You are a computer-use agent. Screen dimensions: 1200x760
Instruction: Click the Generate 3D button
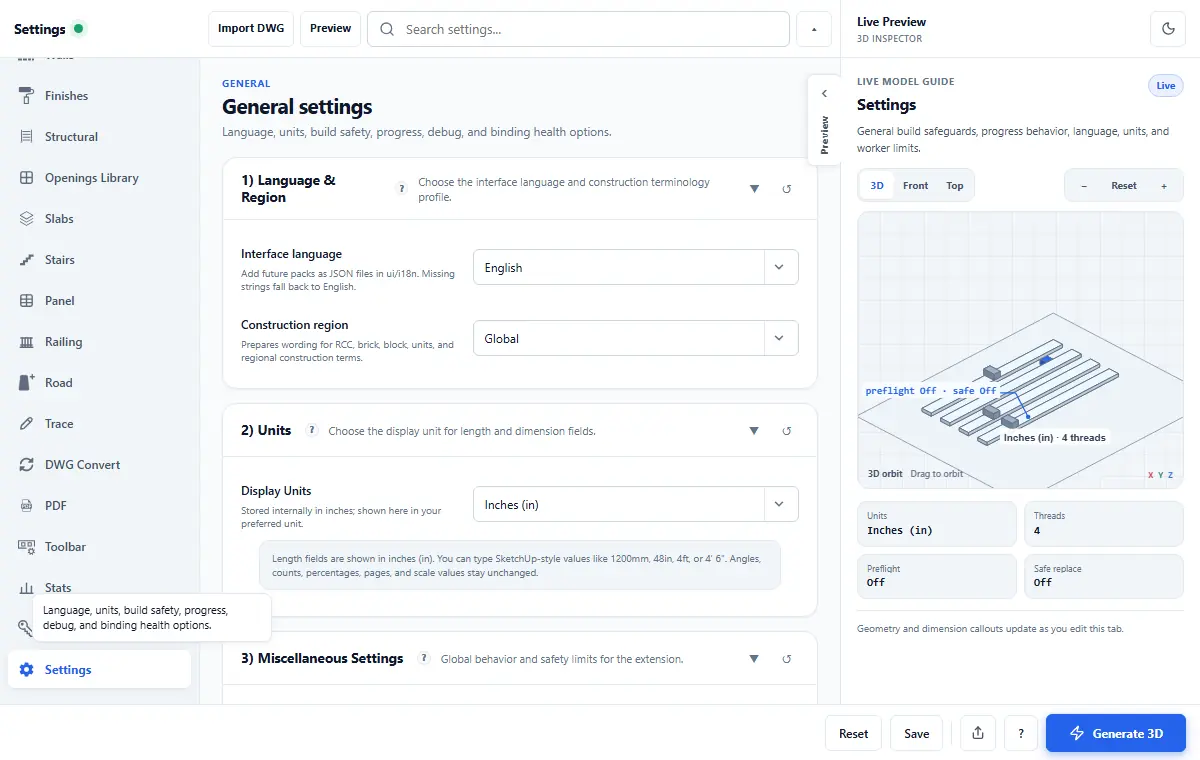tap(1116, 733)
